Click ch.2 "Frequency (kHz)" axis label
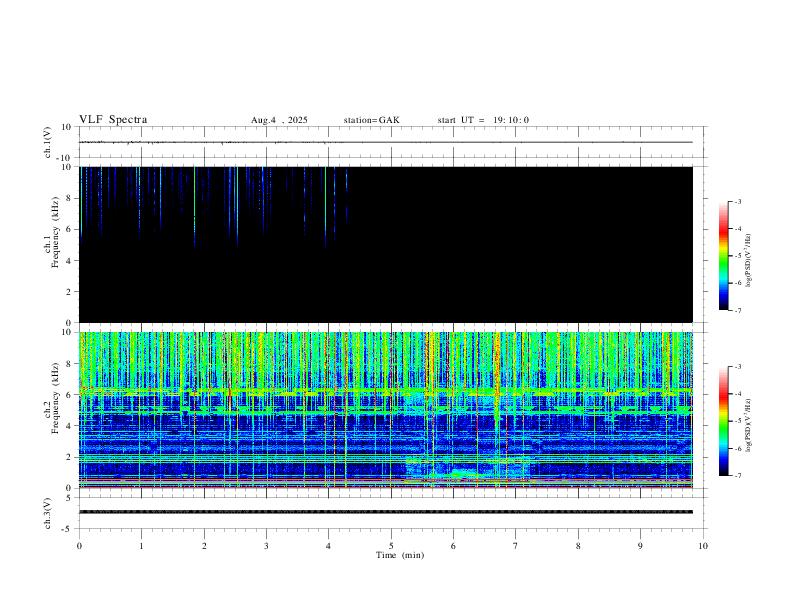Viewport: 792px width, 612px height. [55, 398]
